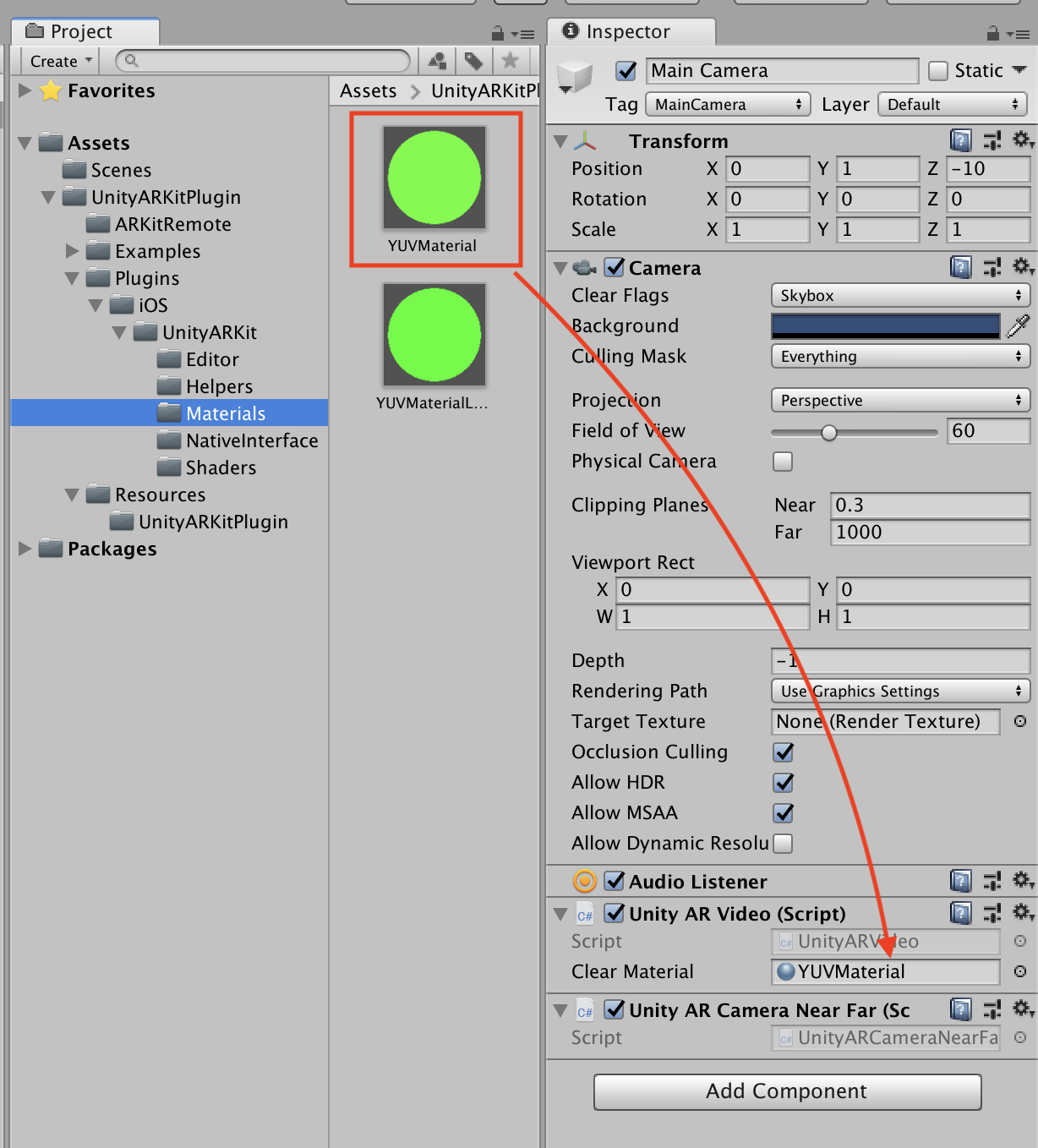Click the Background color eyedropper icon
This screenshot has width=1038, height=1148.
[1019, 325]
